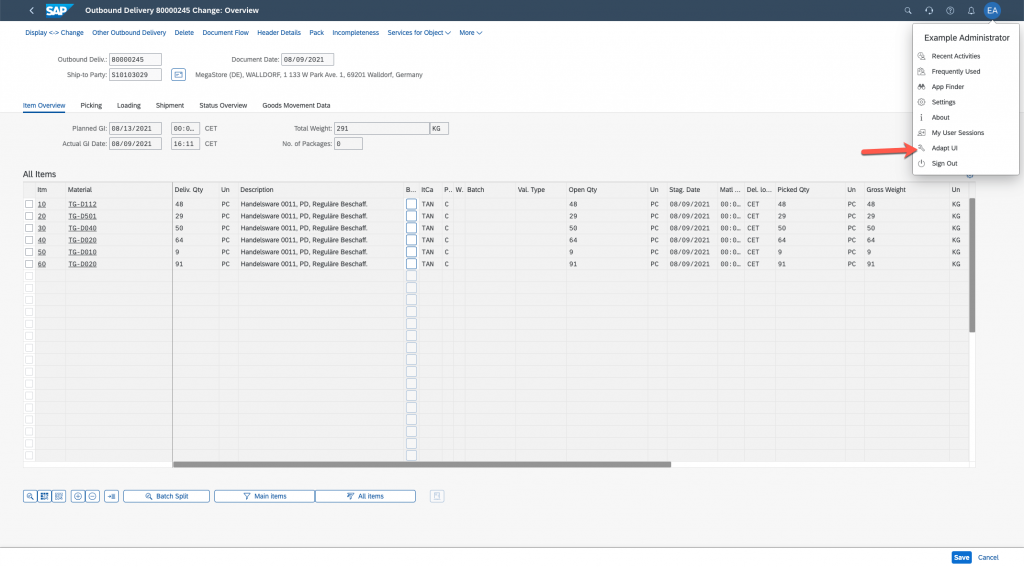The image size is (1024, 567).
Task: Open the Status Overview tab
Action: 223,105
